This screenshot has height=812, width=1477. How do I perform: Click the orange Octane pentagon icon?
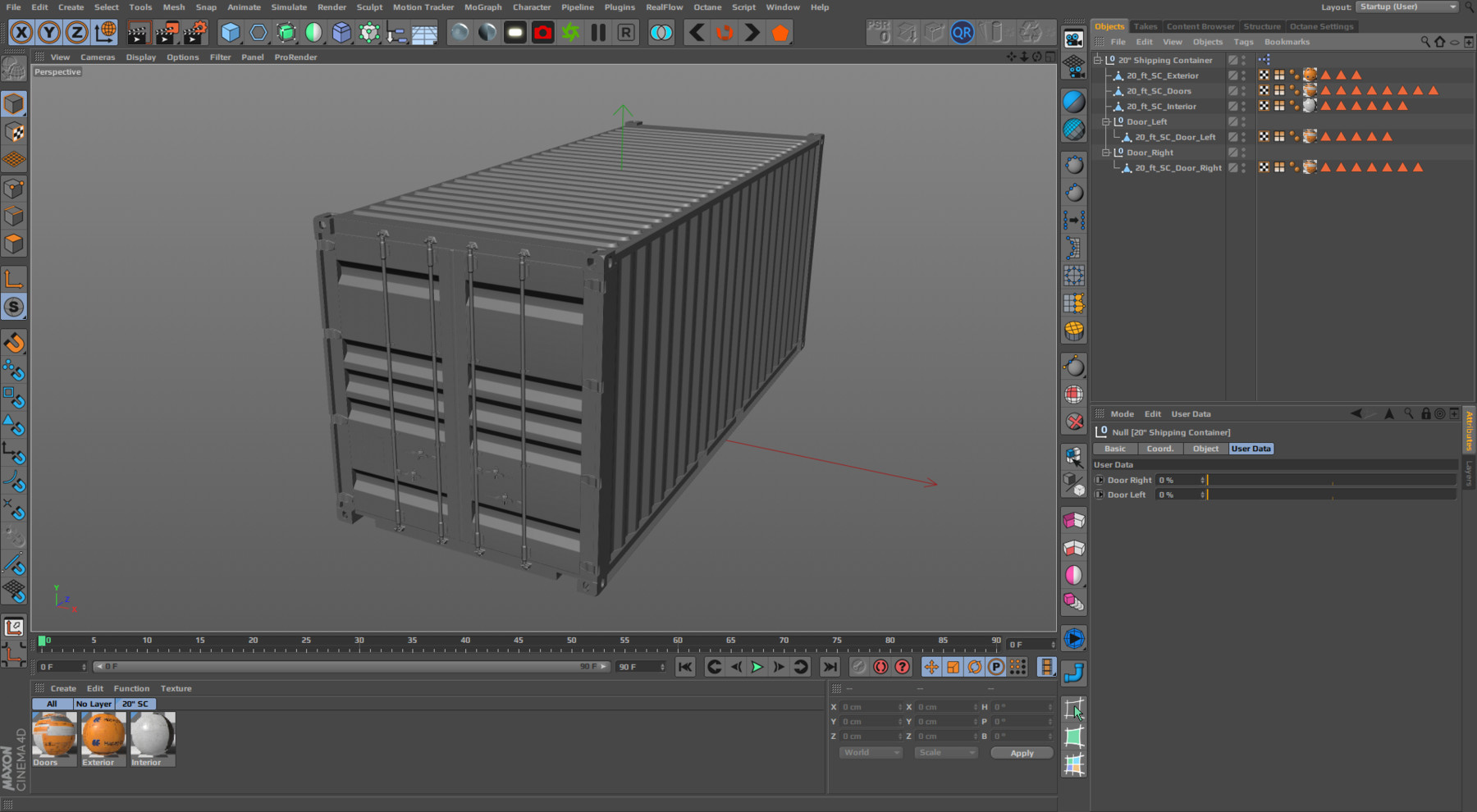click(x=780, y=33)
